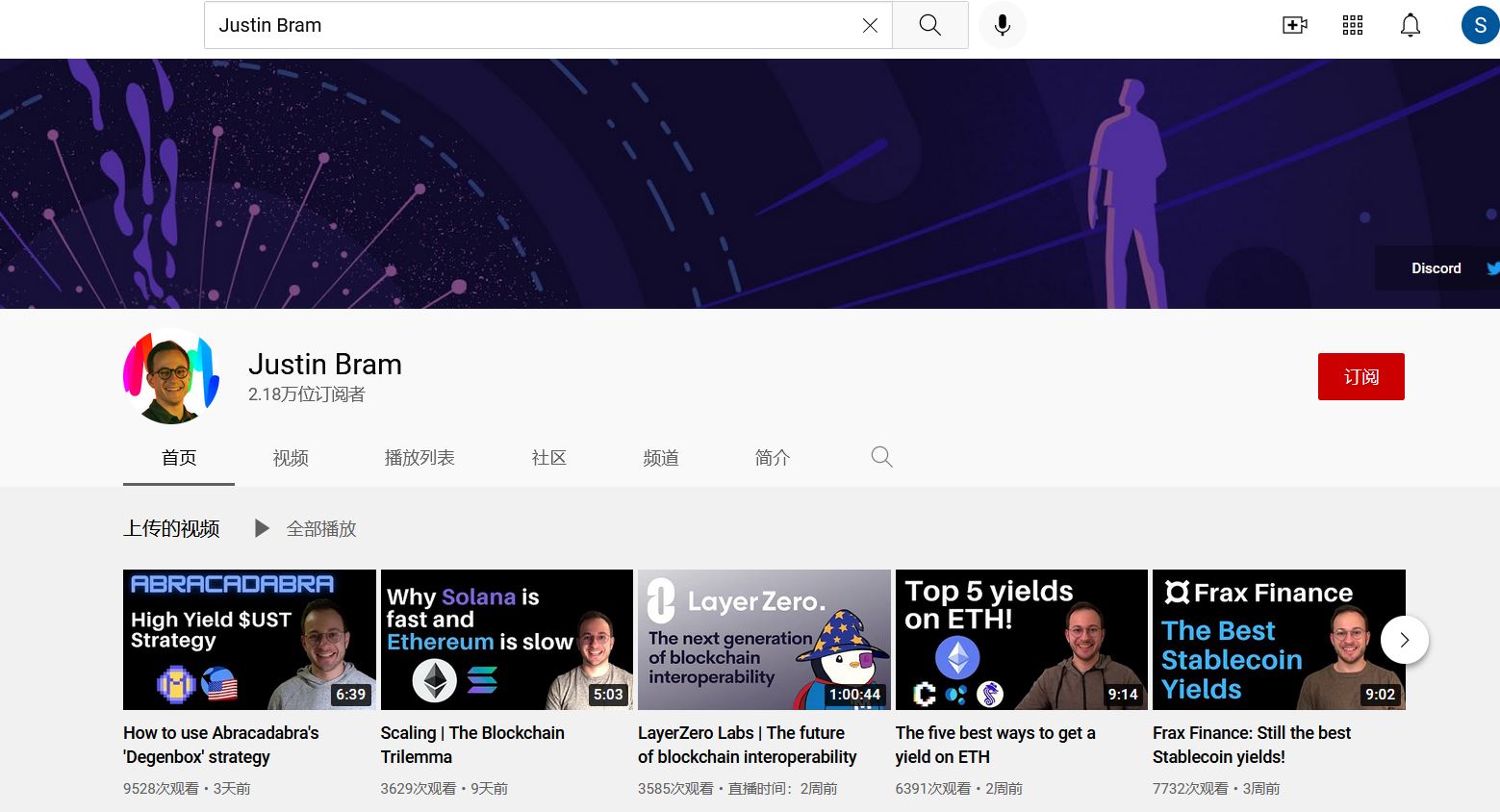The width and height of the screenshot is (1500, 812).
Task: Open the YouTube apps grid icon
Action: click(1353, 25)
